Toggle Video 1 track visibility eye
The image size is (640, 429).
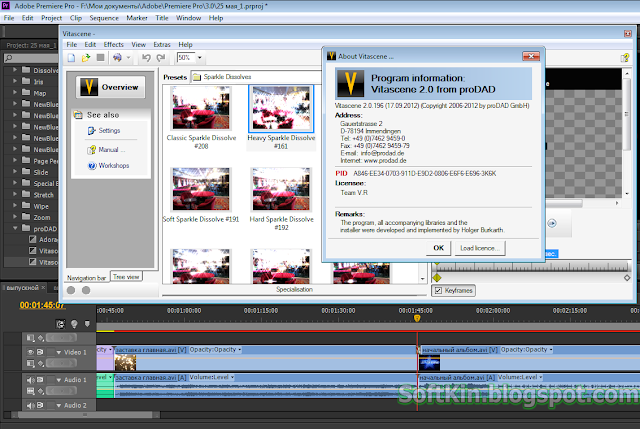pyautogui.click(x=30, y=352)
